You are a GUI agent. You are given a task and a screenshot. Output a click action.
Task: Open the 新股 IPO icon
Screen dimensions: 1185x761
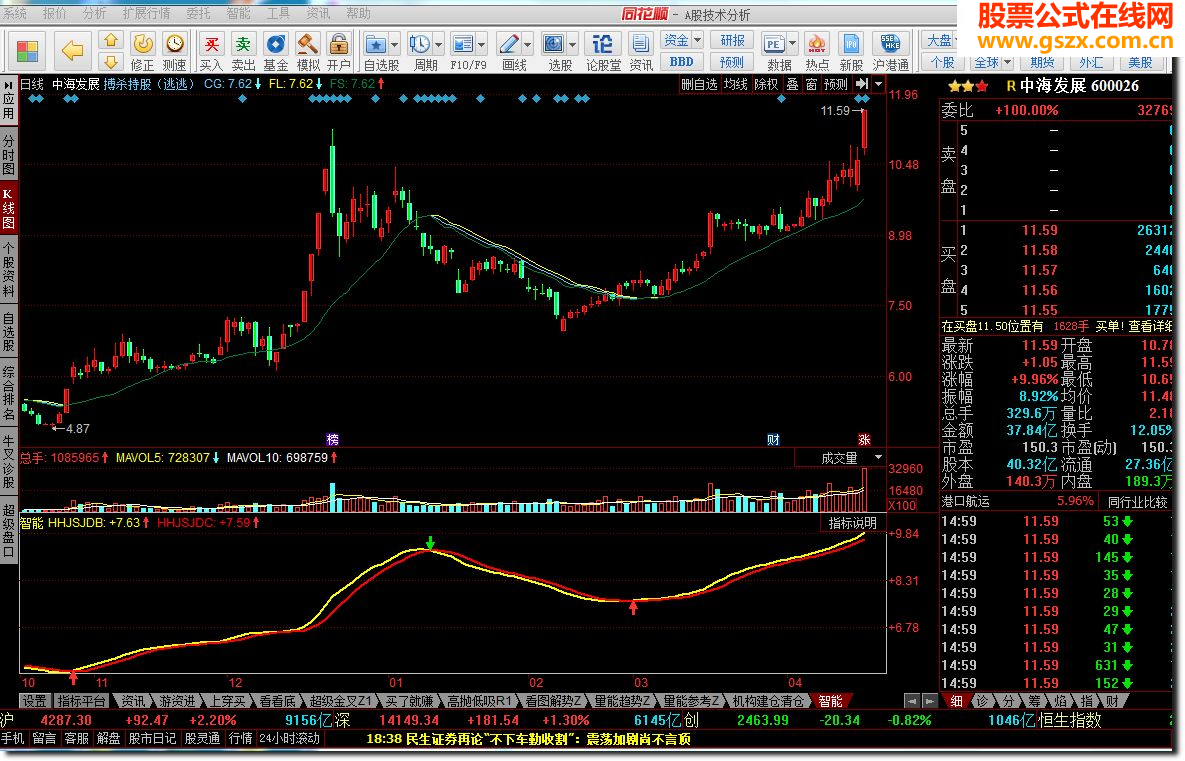click(851, 44)
